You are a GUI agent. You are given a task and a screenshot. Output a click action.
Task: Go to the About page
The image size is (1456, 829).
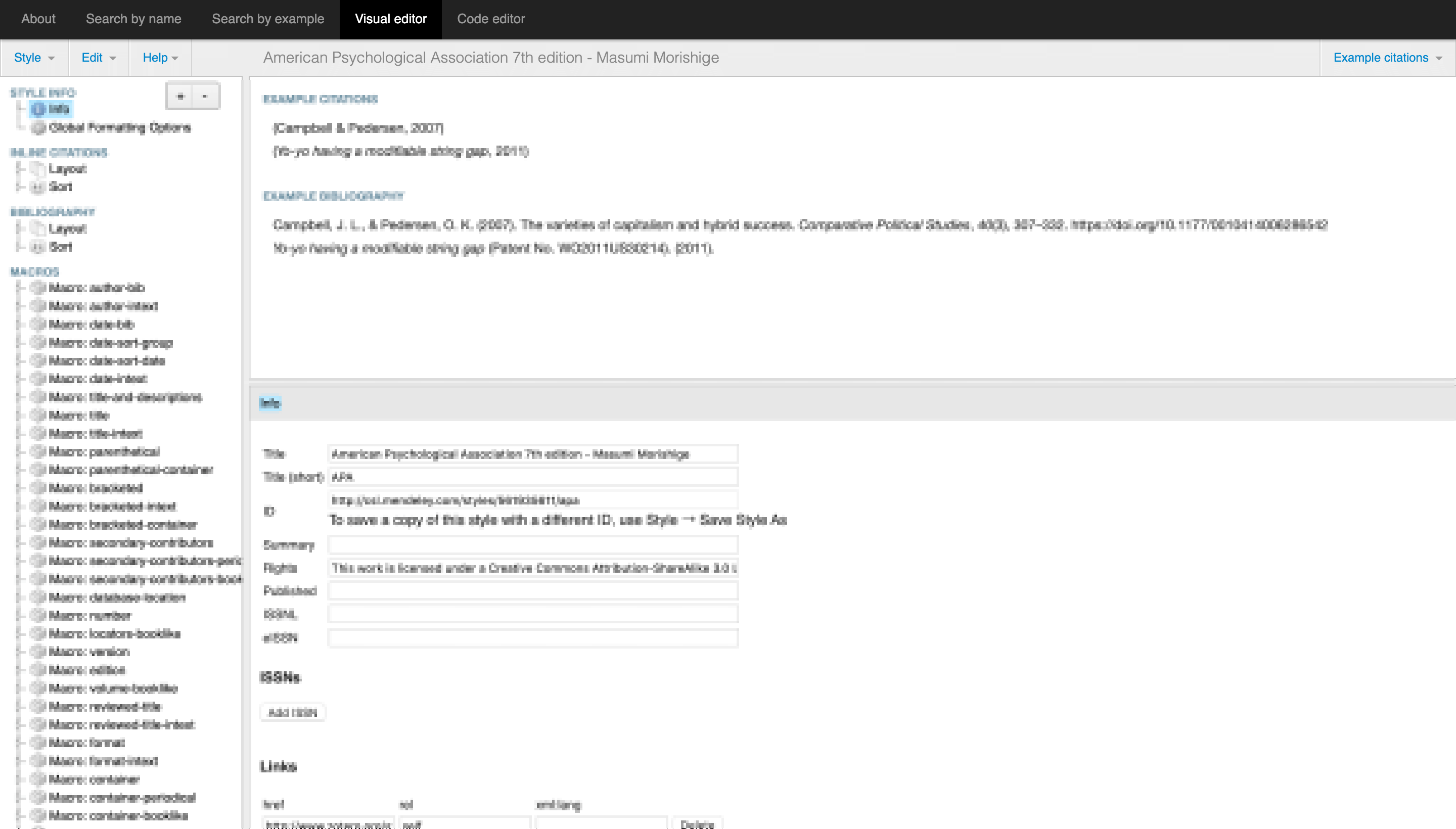point(38,19)
